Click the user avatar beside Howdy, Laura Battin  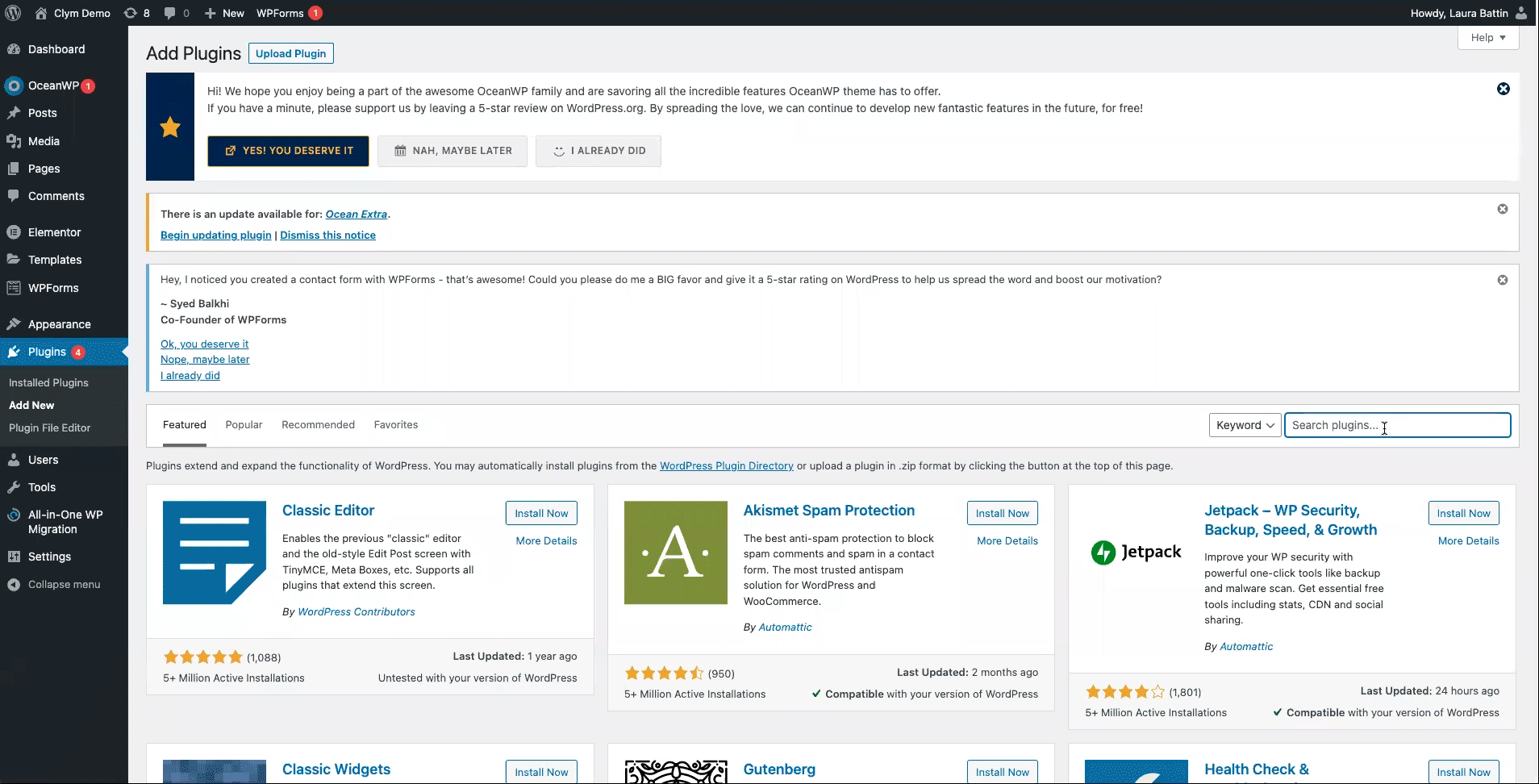[x=1521, y=13]
